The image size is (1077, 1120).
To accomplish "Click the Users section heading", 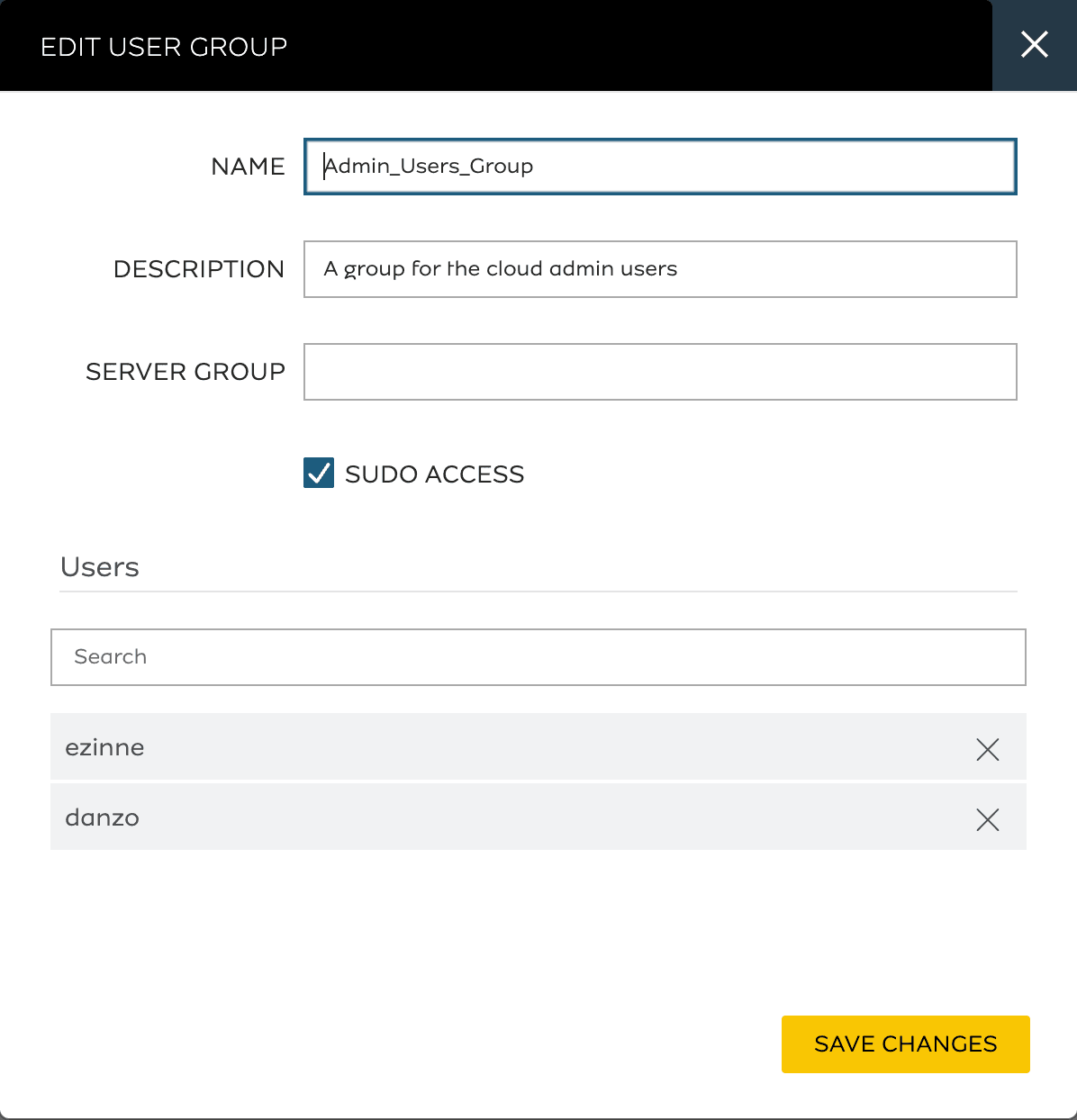I will [x=100, y=567].
